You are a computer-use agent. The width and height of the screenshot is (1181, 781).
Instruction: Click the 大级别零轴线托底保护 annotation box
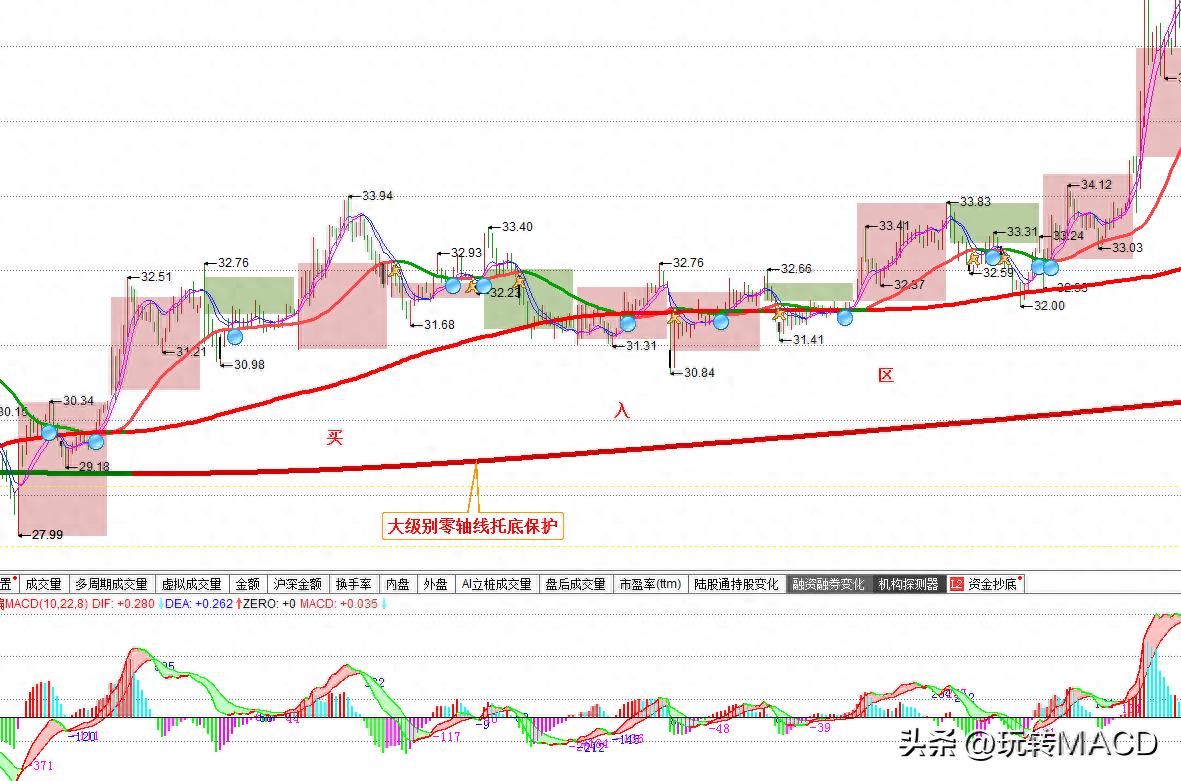tap(473, 525)
